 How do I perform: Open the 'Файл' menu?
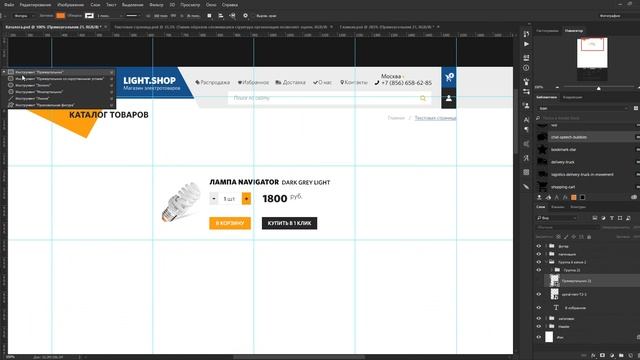coord(9,5)
